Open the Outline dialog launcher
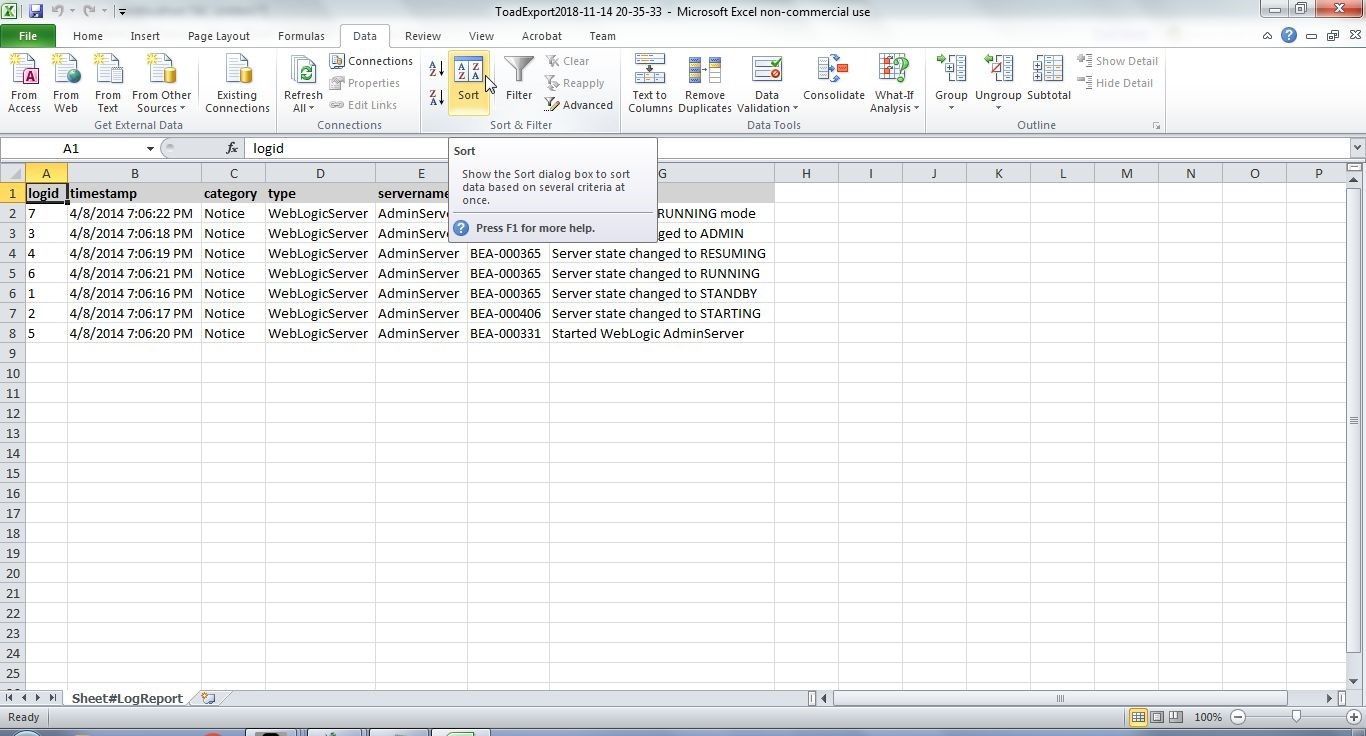Image resolution: width=1366 pixels, height=736 pixels. [1156, 126]
